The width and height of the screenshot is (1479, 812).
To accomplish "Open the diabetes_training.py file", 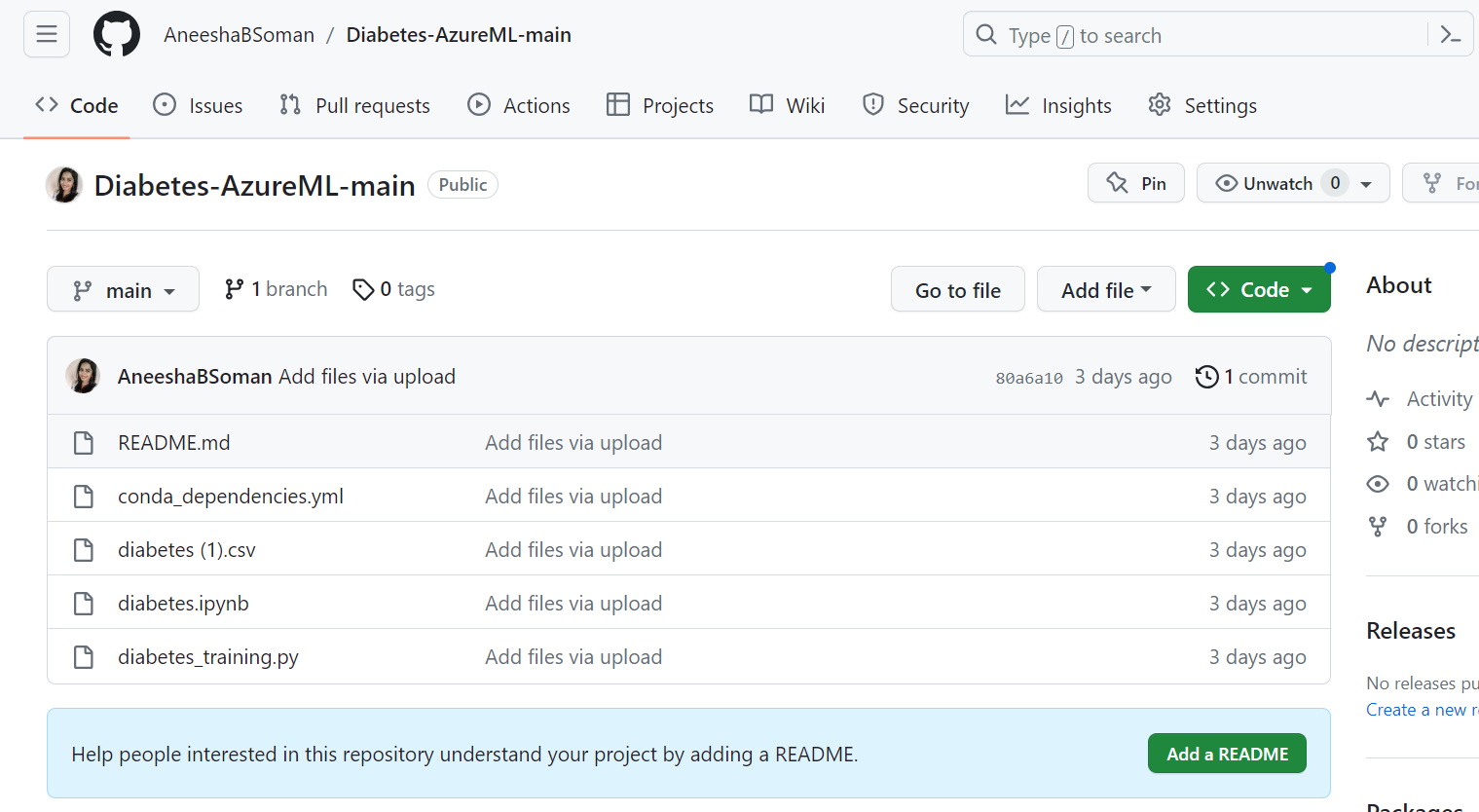I will (x=208, y=657).
